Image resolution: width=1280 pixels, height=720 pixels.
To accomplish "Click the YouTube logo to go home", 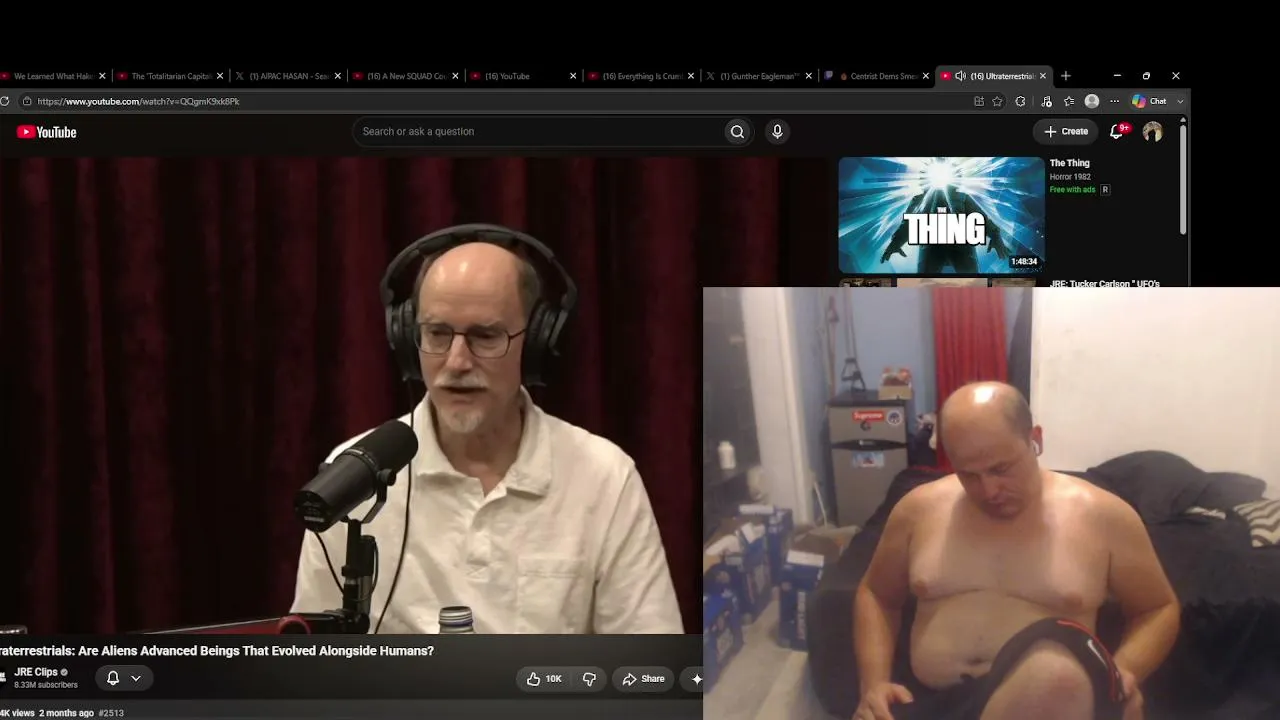I will coord(46,132).
